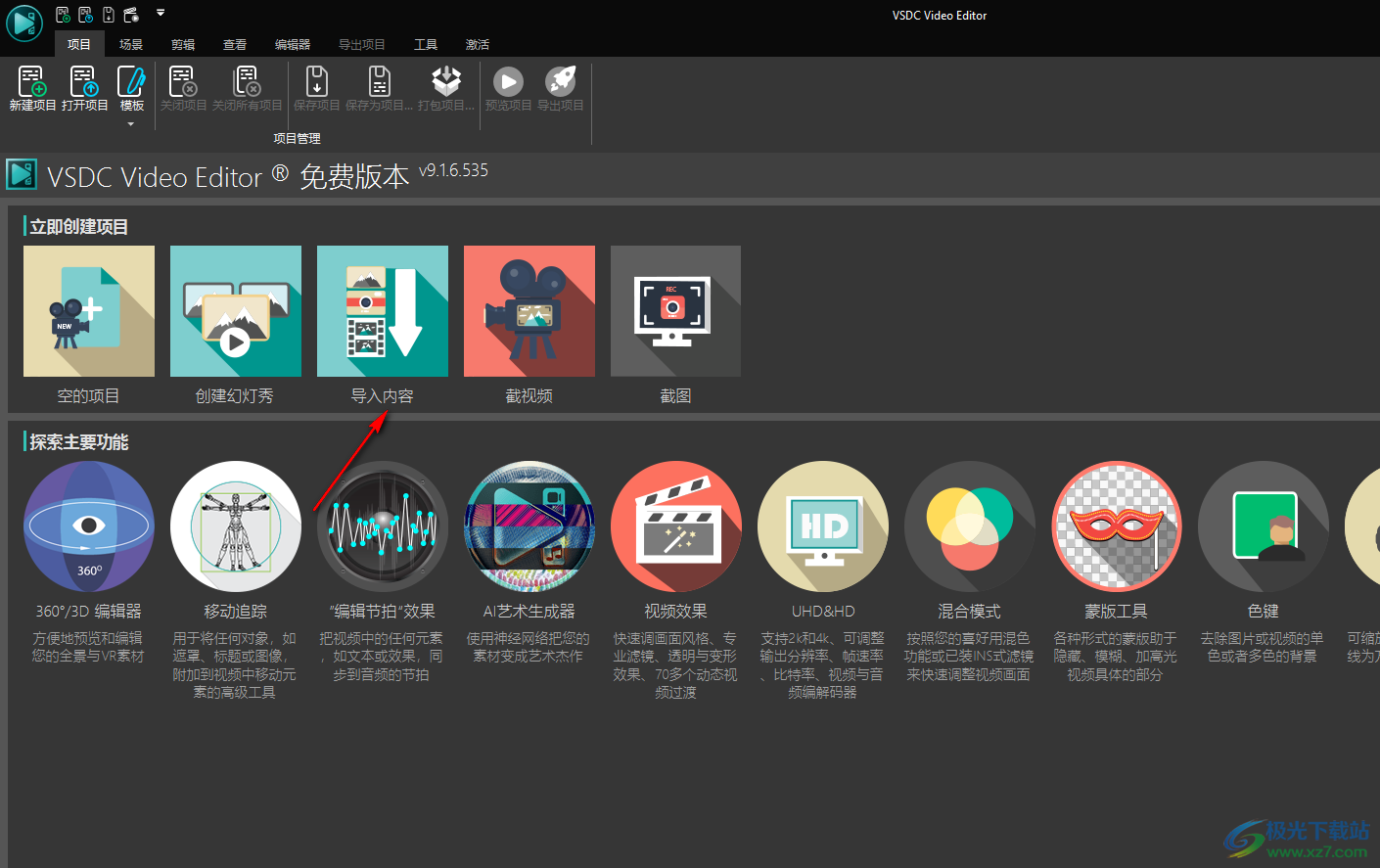Viewport: 1380px width, 868px height.
Task: Open the 蒙版工具 mask icon
Action: [x=1117, y=526]
